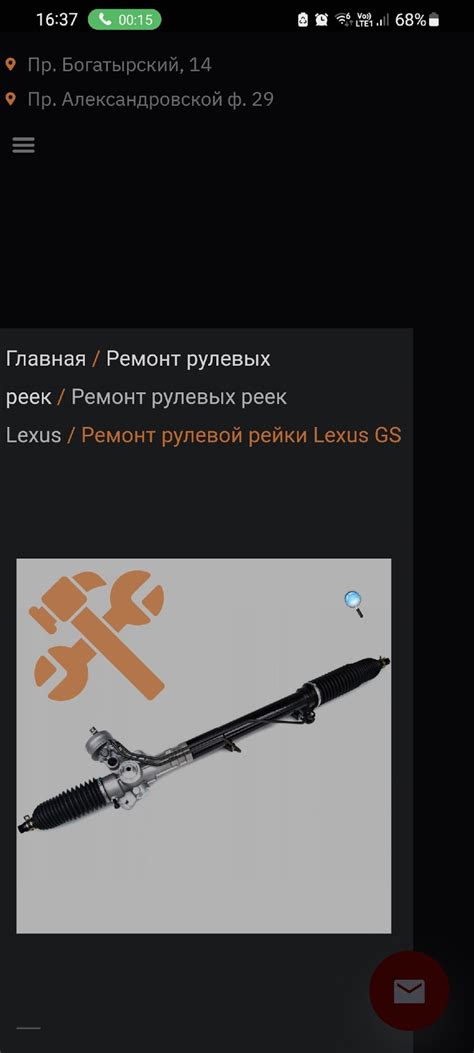Tap the small gray dash below the image

click(28, 1027)
